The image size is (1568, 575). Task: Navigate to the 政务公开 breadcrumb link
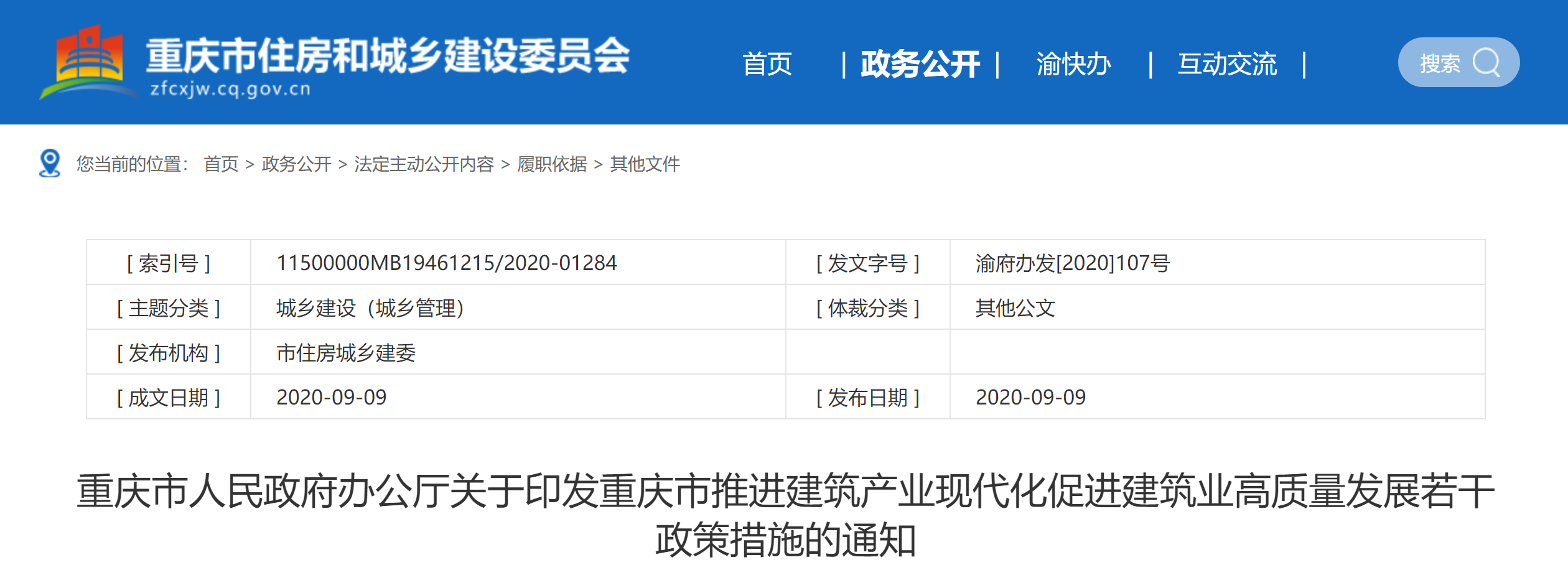click(x=296, y=164)
